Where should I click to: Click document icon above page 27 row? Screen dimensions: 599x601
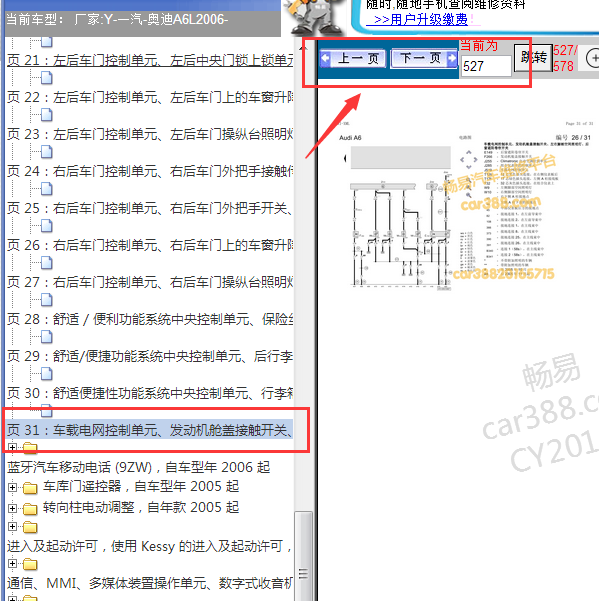coord(46,263)
